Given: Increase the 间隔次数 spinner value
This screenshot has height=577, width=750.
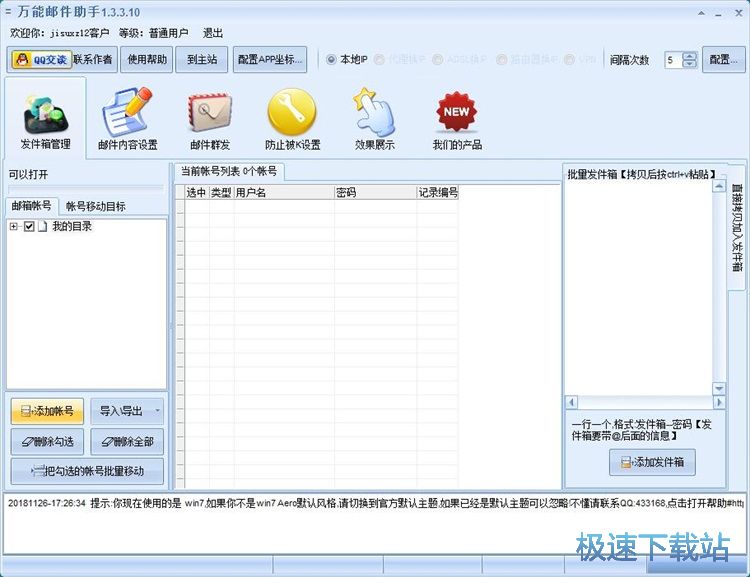Looking at the screenshot, I should point(689,55).
